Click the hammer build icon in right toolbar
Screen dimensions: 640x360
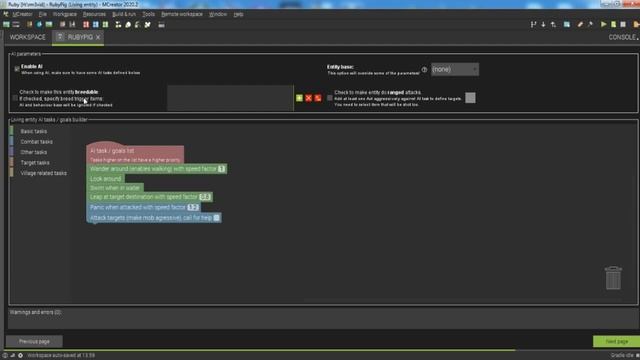pos(590,25)
